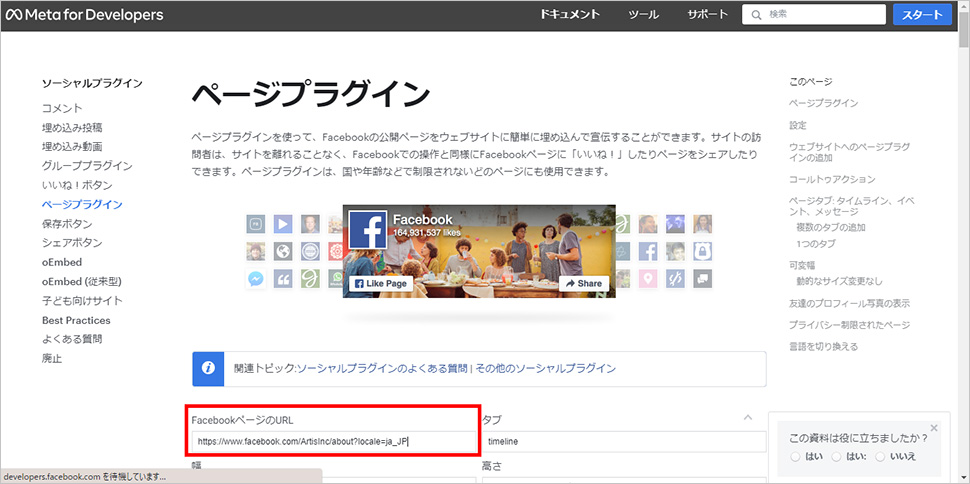
Task: Jump to ウェブサイトへのページプラグインの追加 section
Action: coord(850,152)
